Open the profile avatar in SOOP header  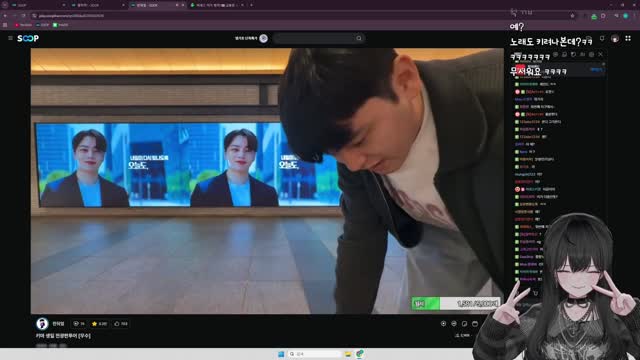[615, 38]
